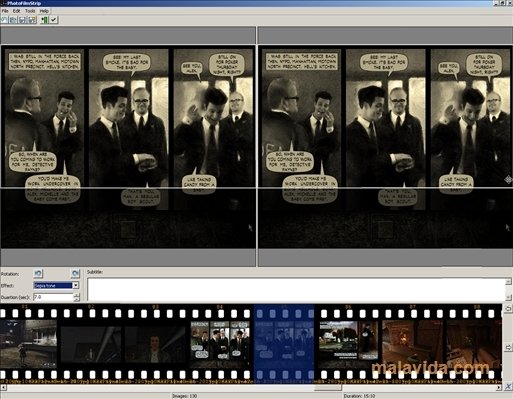Click the filmstrip horizontal scrollbar thumb
The height and width of the screenshot is (399, 513).
pyautogui.click(x=328, y=388)
